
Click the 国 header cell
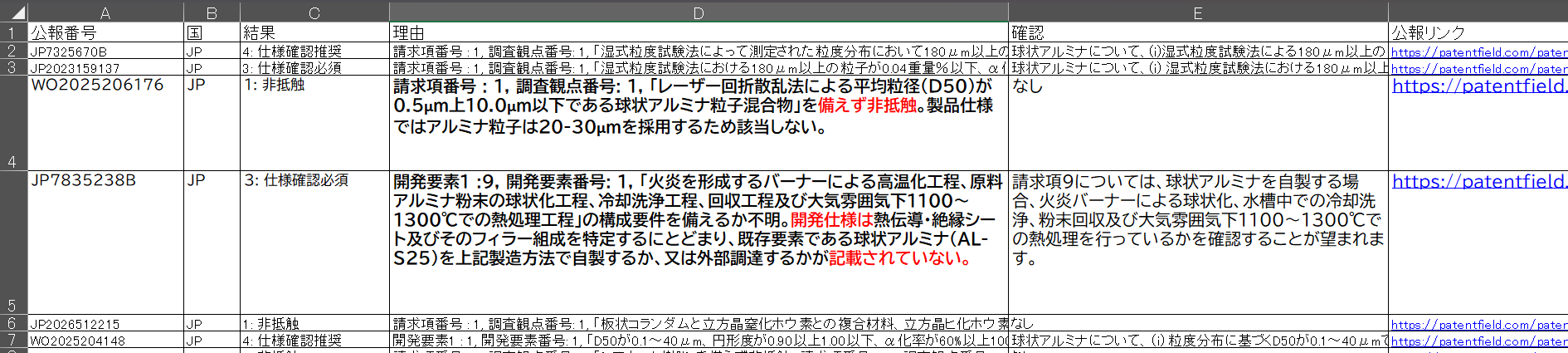[x=212, y=32]
